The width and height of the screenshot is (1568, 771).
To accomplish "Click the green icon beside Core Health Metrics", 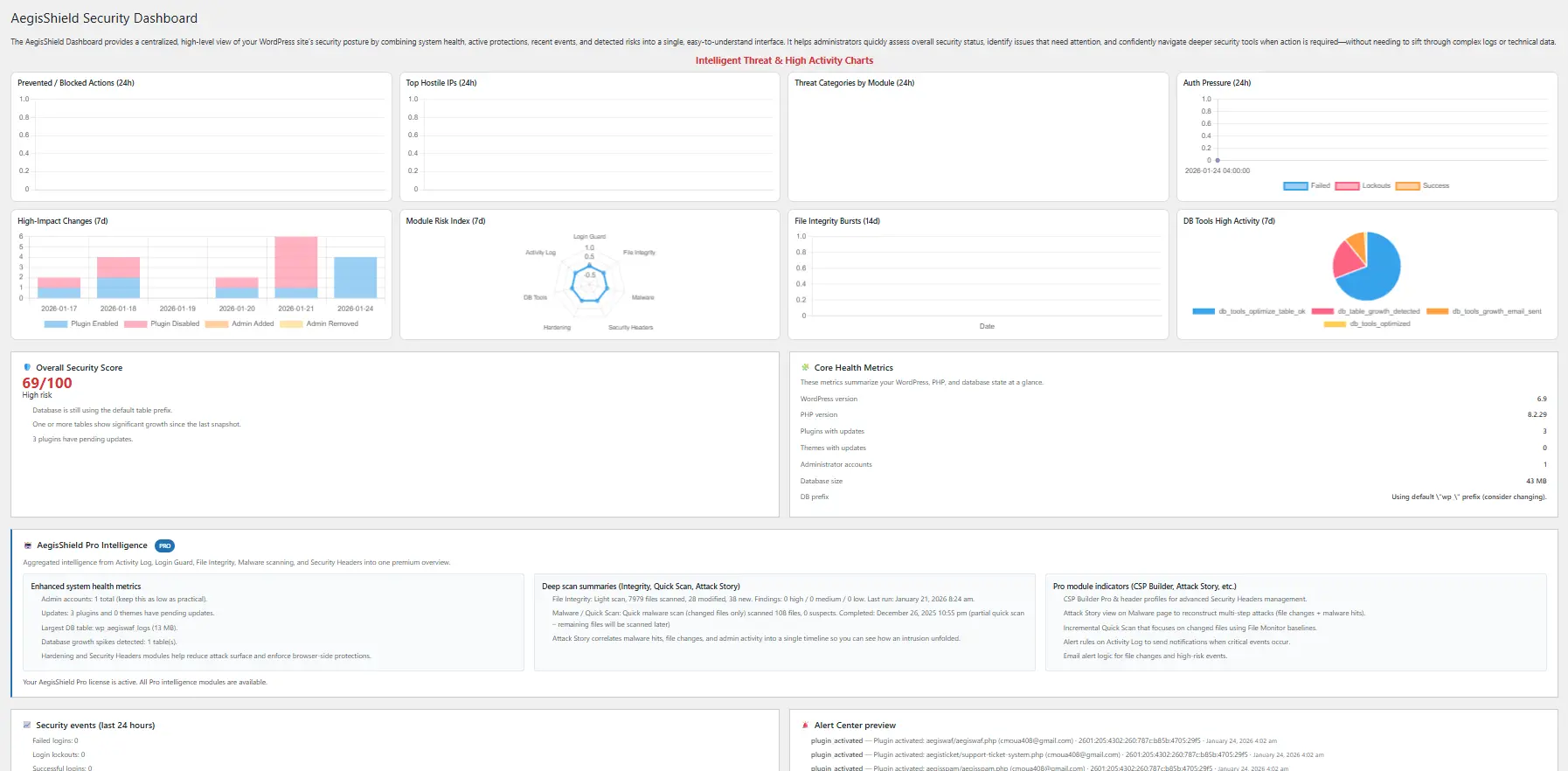I will 805,368.
